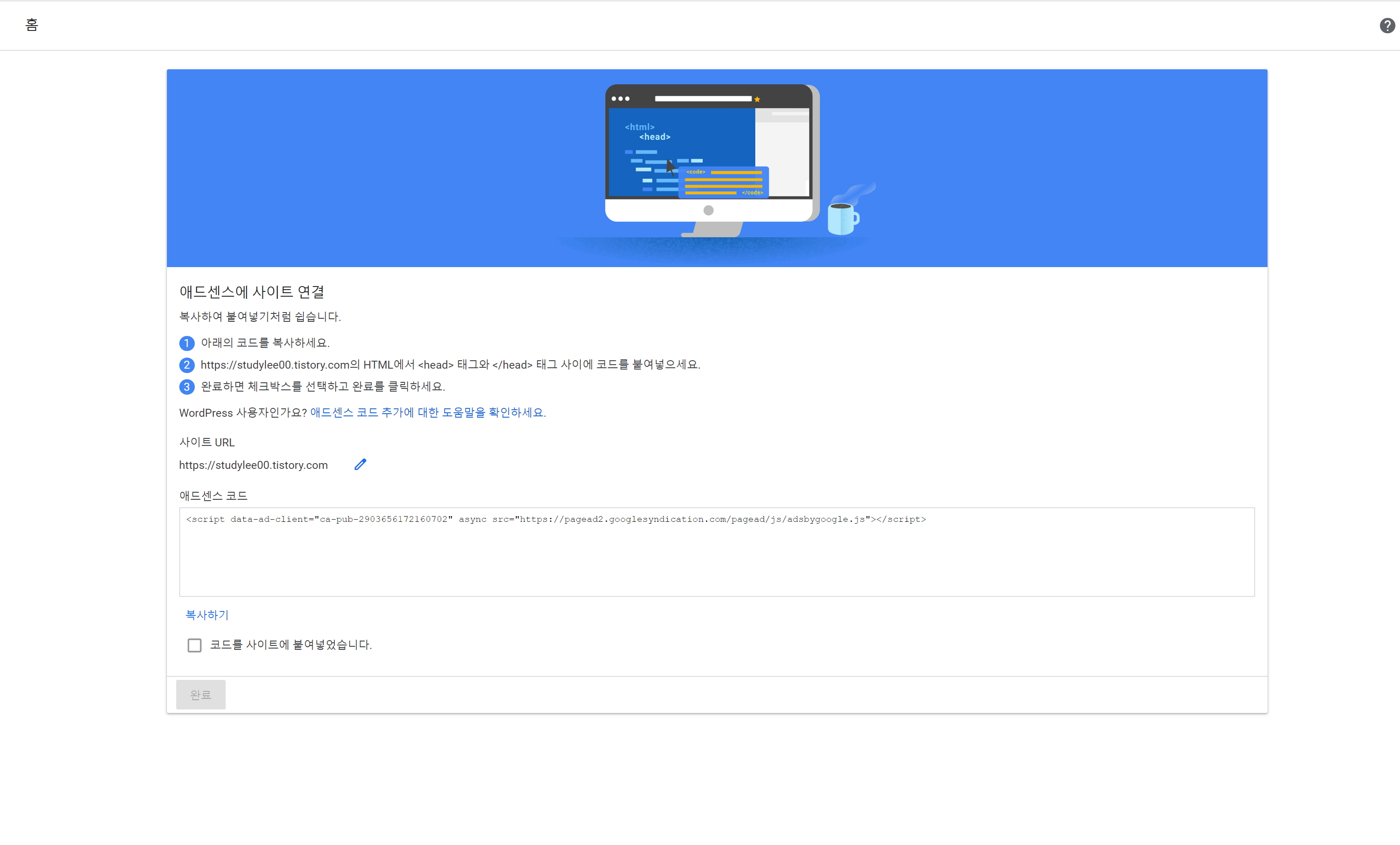Click the step 1 number badge
The image size is (1400, 845).
click(x=187, y=343)
